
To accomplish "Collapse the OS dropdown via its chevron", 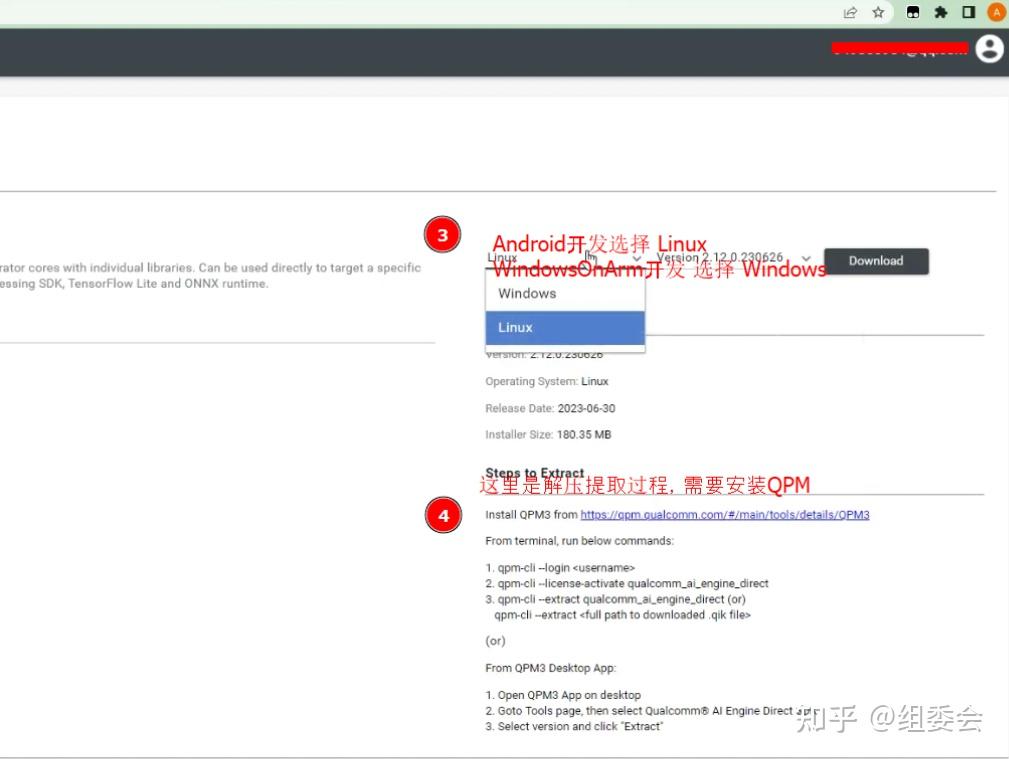I will coord(637,258).
